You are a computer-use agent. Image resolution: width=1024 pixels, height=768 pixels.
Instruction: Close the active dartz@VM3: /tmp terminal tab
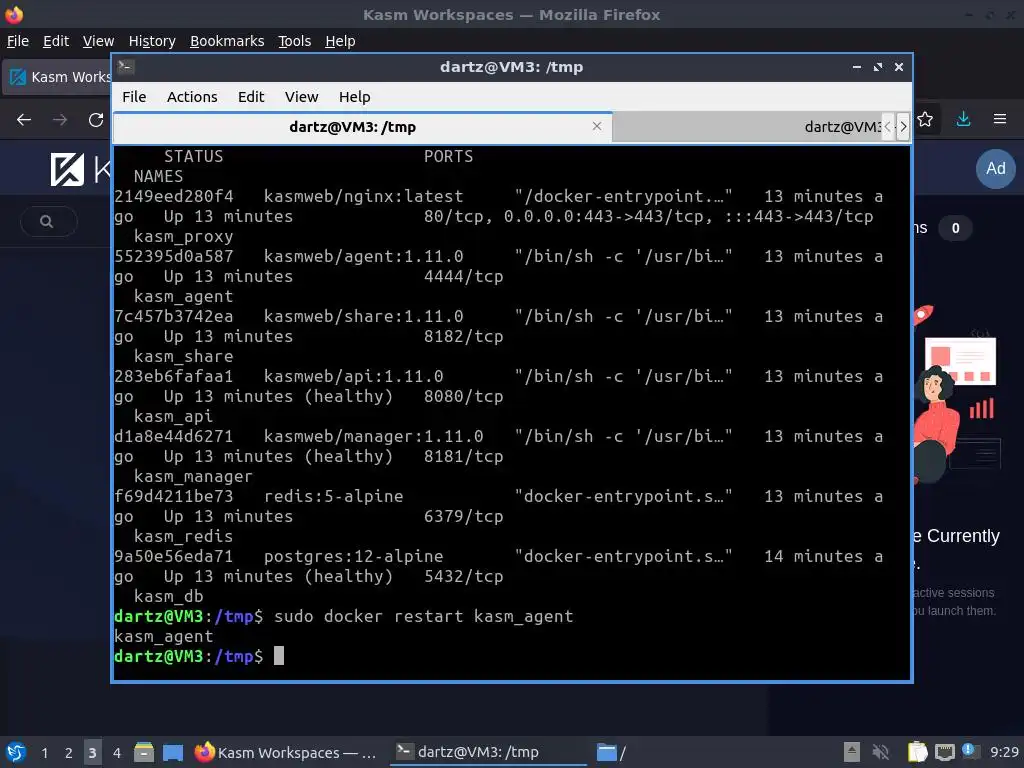click(597, 126)
